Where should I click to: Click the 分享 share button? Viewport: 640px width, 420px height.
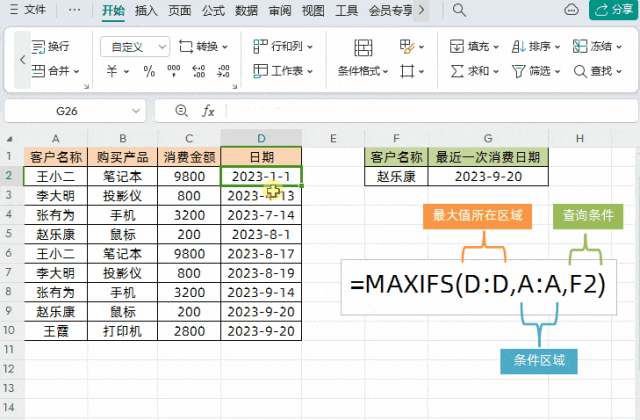[613, 10]
